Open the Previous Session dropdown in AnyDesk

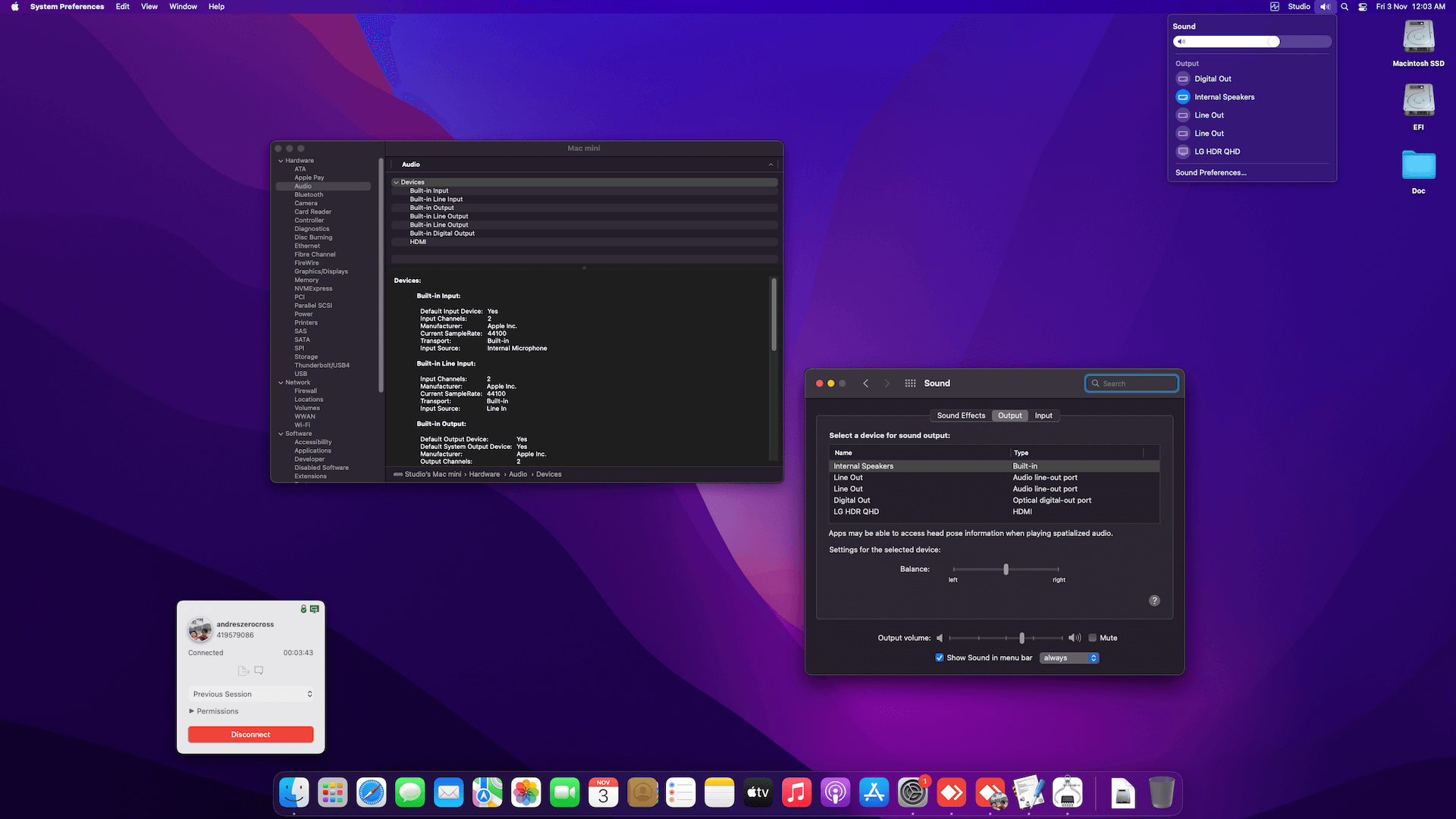pos(251,694)
